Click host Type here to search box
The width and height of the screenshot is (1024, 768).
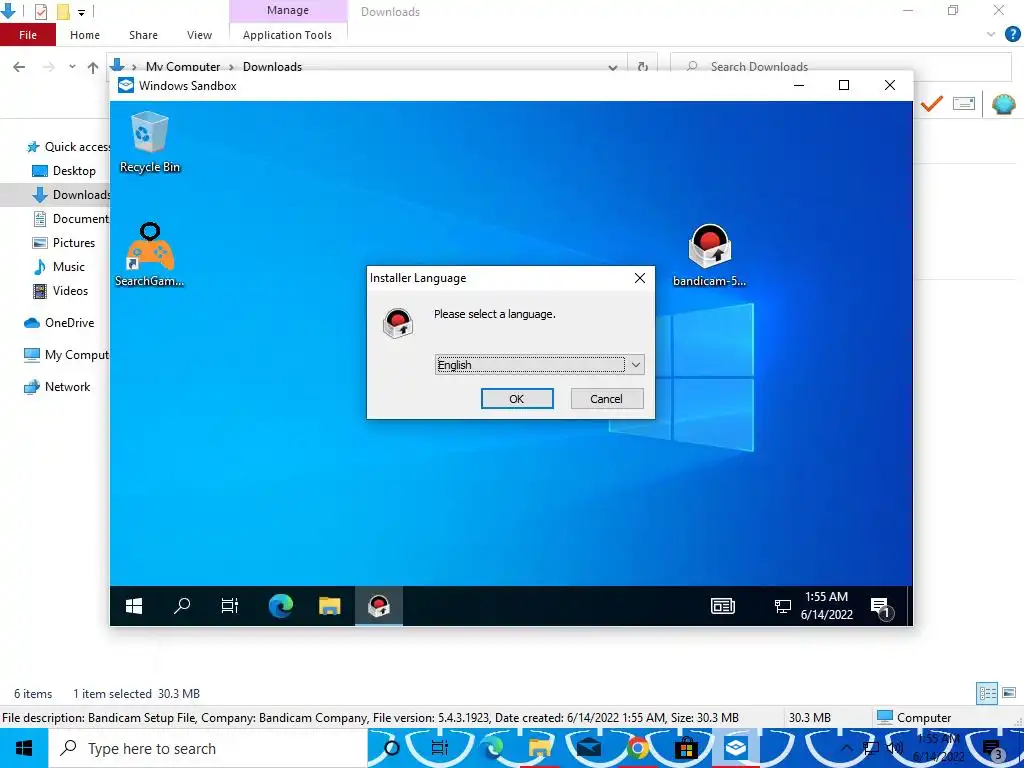point(208,748)
